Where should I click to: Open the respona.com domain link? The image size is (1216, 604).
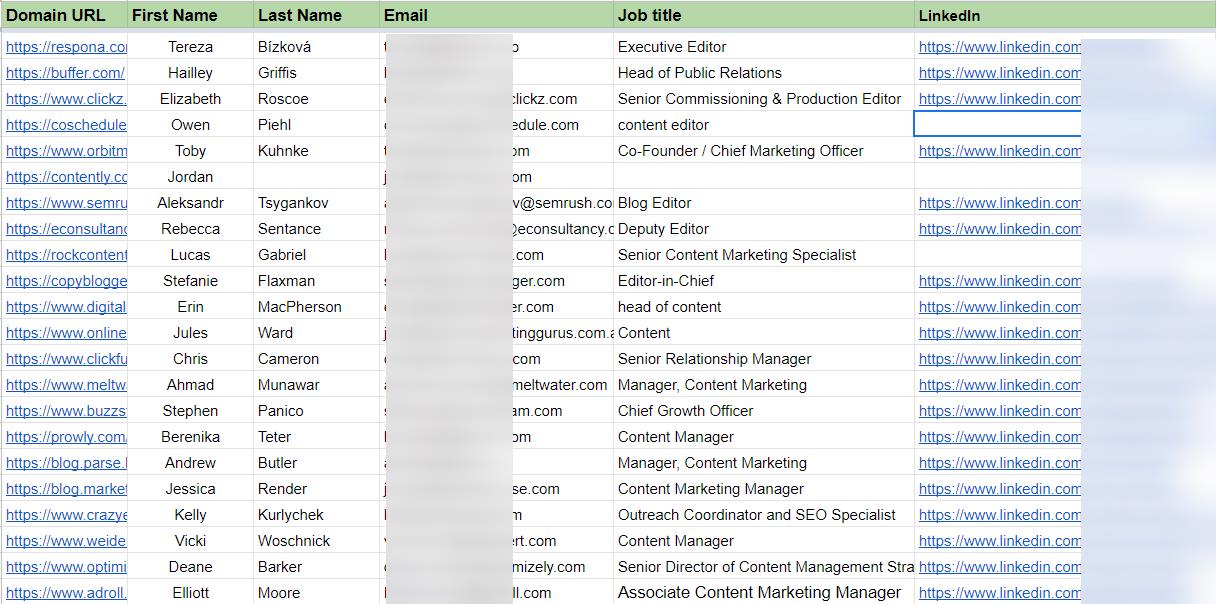coord(66,47)
